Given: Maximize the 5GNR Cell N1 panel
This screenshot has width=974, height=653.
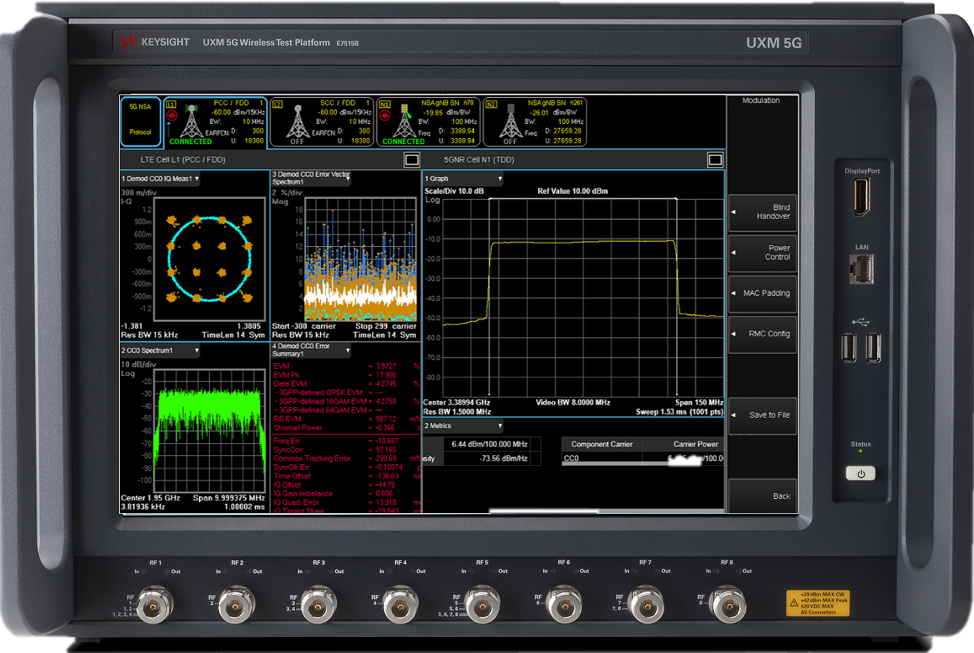Looking at the screenshot, I should coord(714,159).
